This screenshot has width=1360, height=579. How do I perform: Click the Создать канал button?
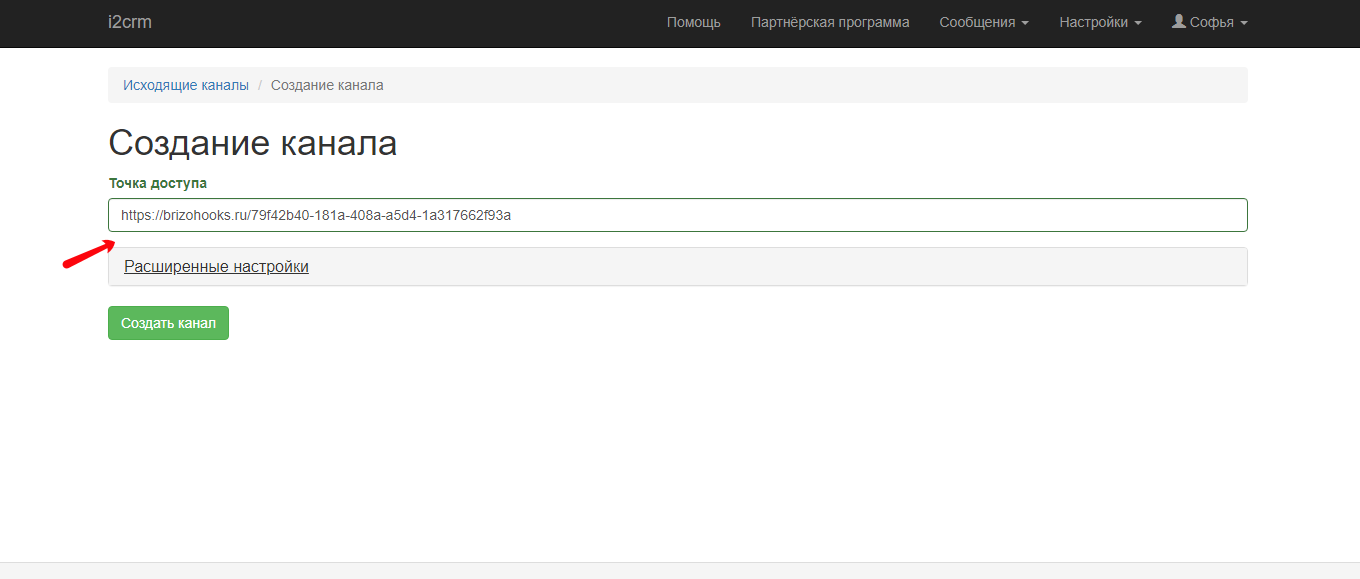(x=168, y=323)
